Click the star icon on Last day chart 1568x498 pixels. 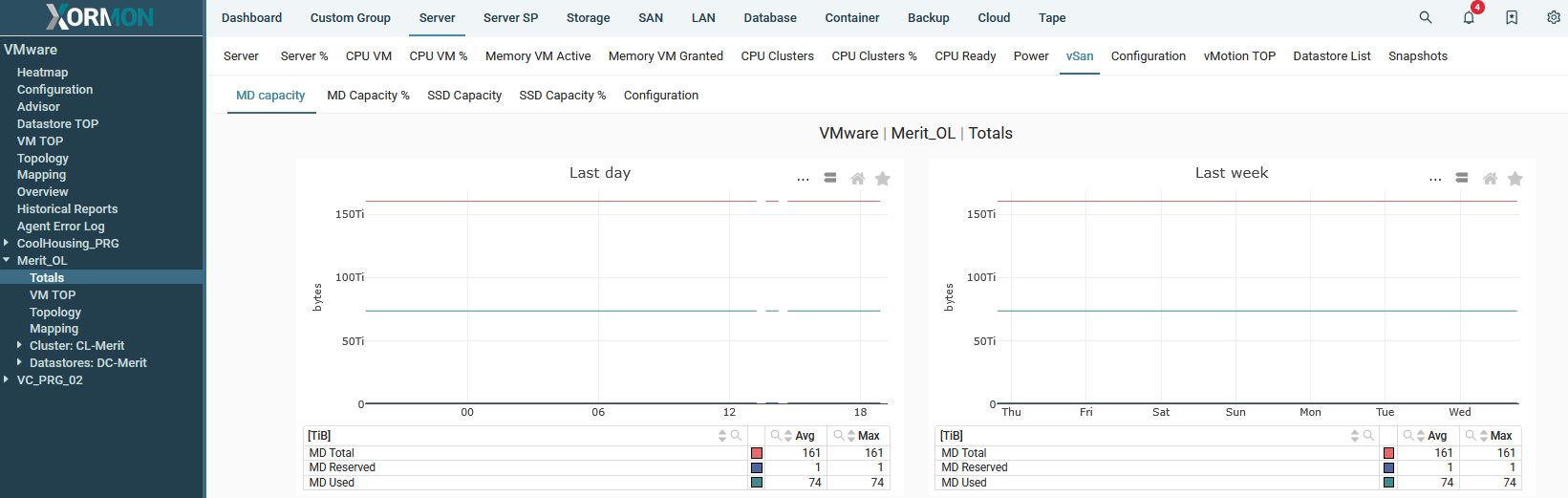tap(883, 179)
